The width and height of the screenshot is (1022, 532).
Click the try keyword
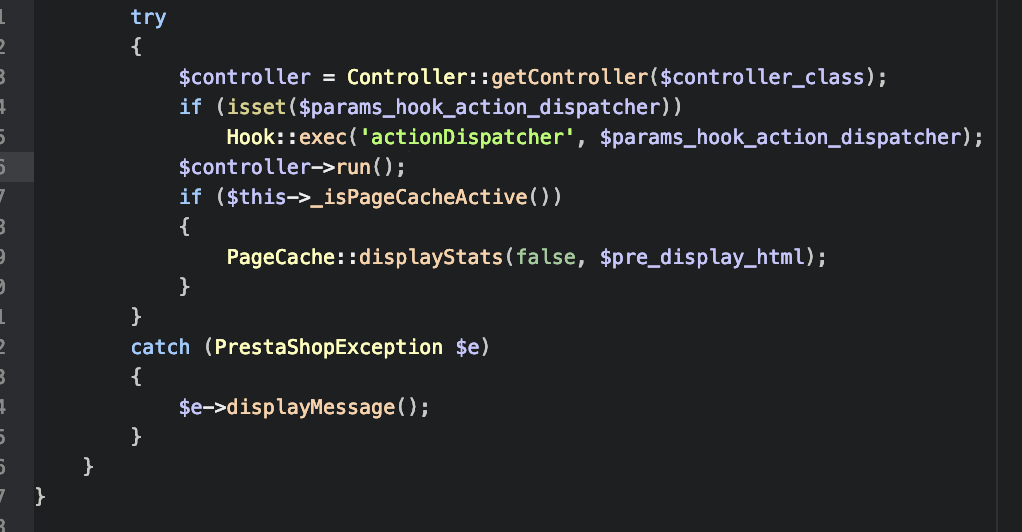(148, 18)
